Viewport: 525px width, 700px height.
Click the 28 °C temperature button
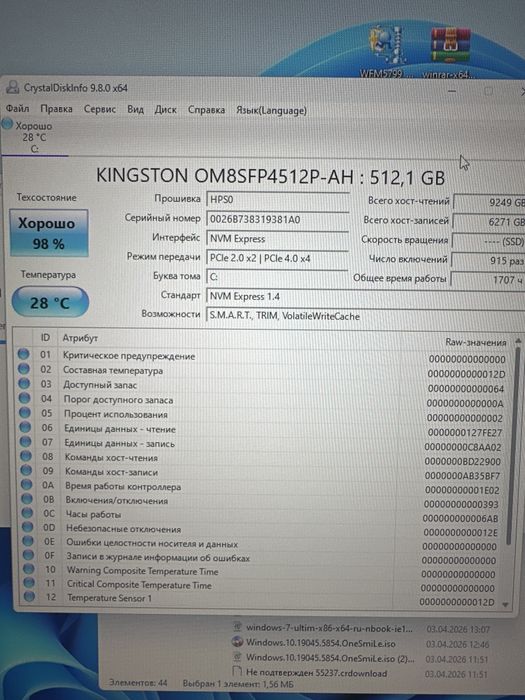(x=50, y=302)
